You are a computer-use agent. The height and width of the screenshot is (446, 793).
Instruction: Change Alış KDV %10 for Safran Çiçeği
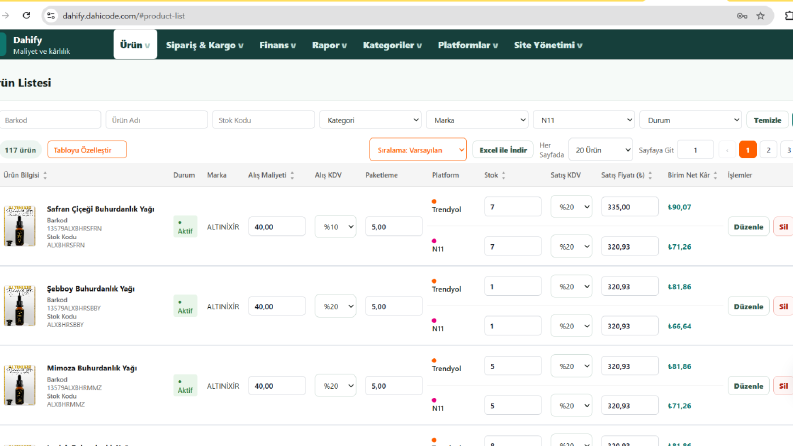click(335, 227)
